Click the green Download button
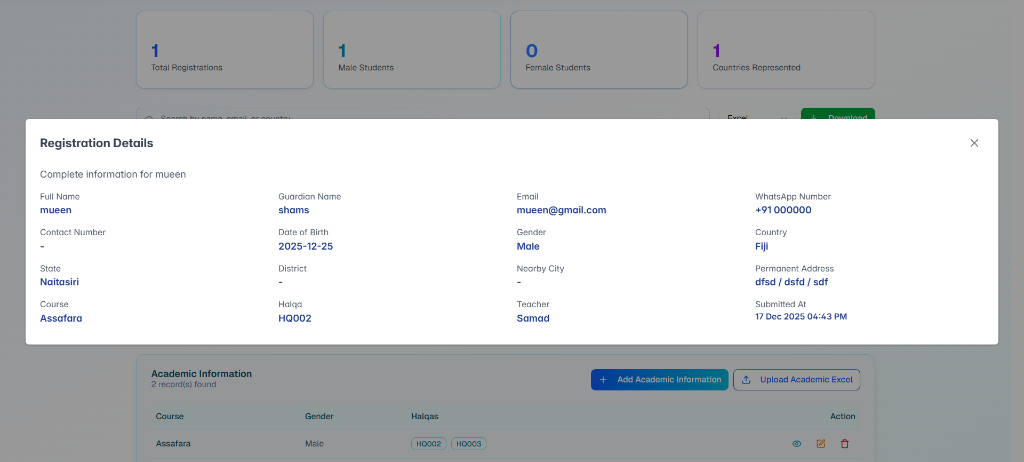This screenshot has height=462, width=1024. (837, 115)
